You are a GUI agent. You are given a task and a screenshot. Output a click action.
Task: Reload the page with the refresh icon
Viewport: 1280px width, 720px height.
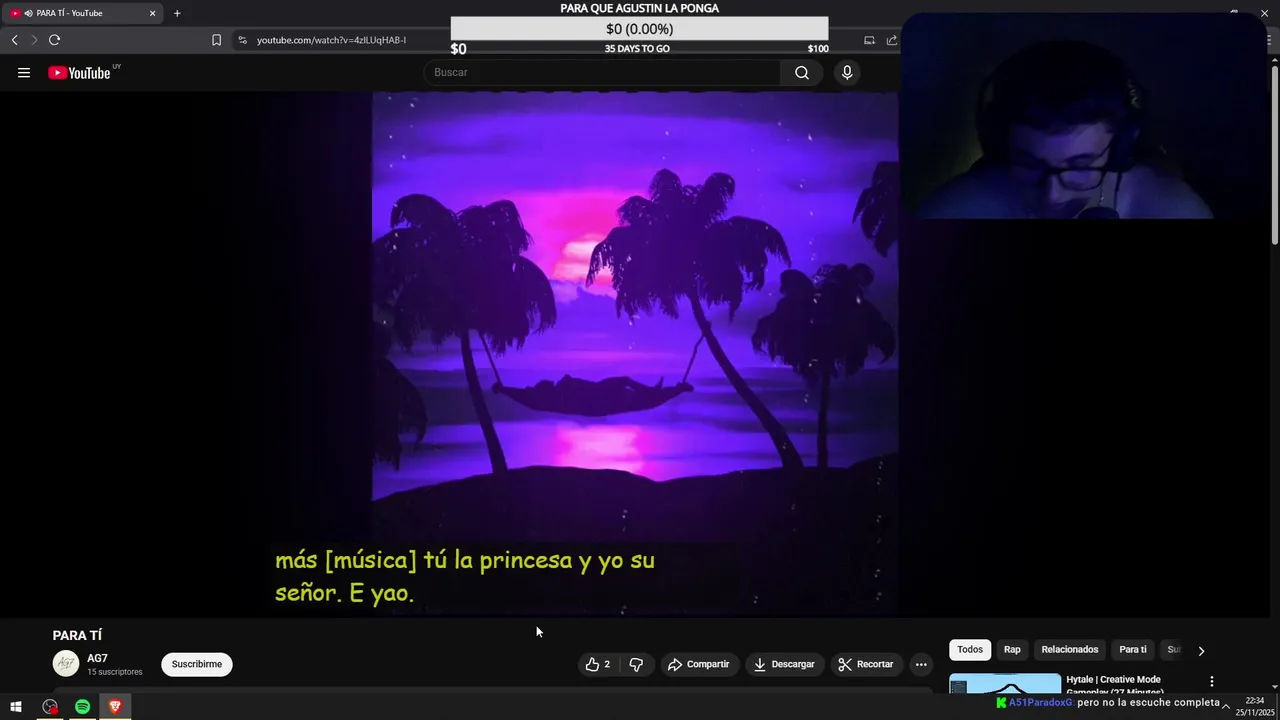[54, 40]
